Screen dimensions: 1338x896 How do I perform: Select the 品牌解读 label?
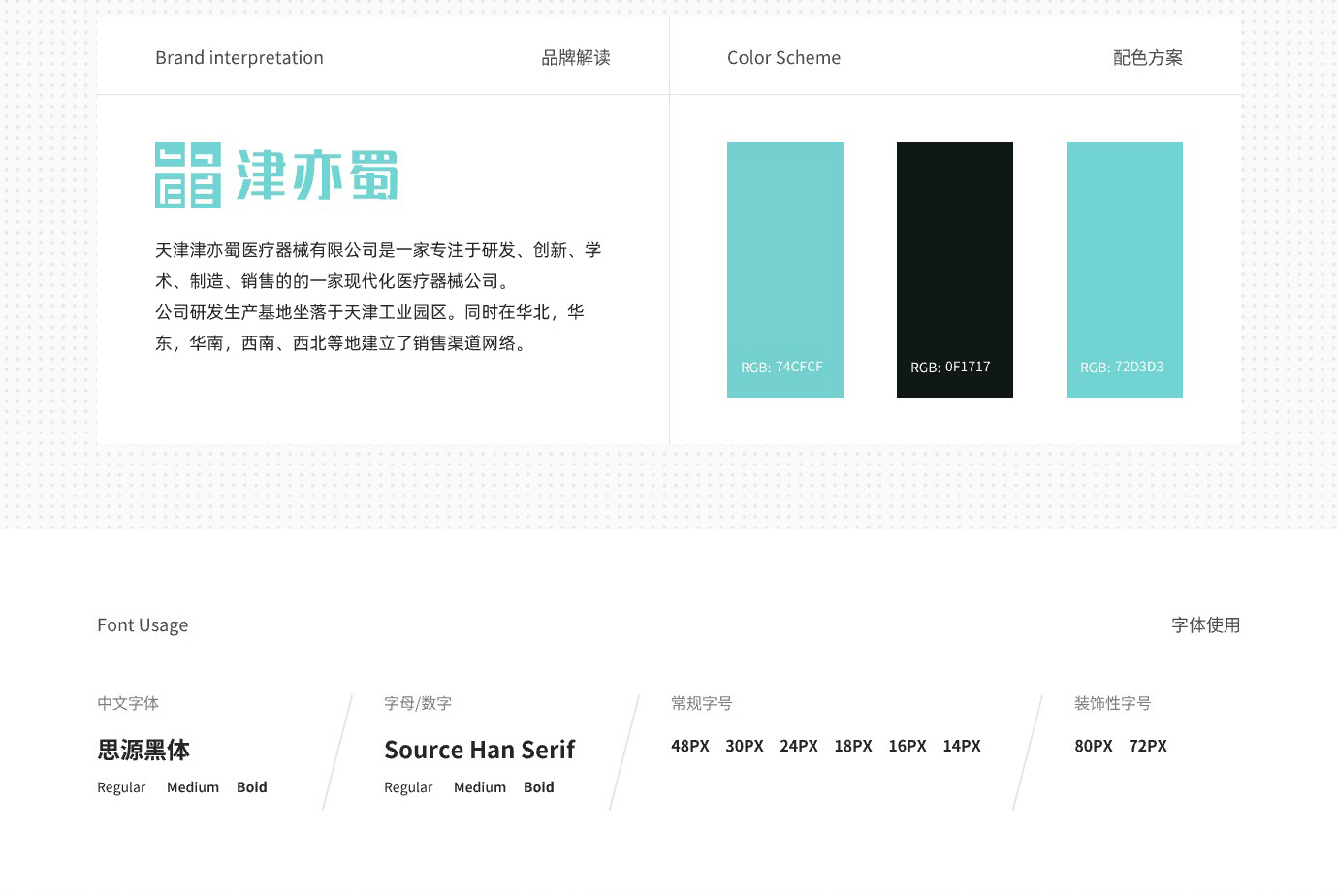tap(576, 58)
